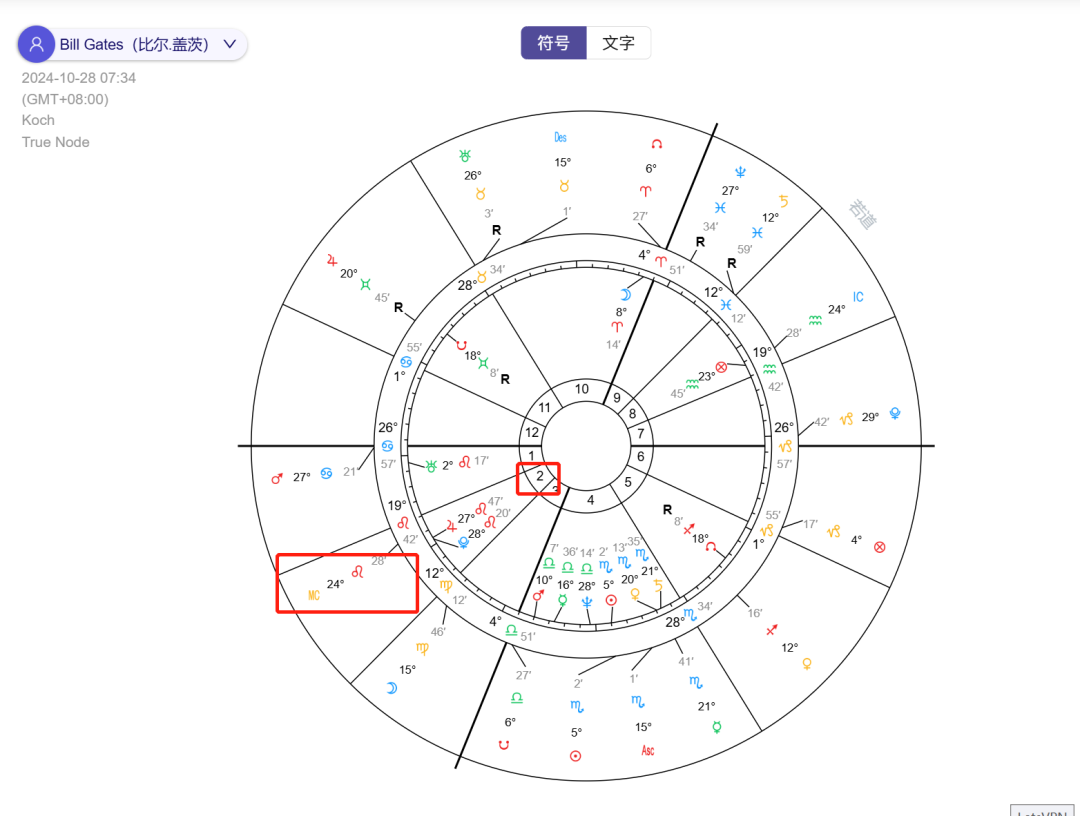Click the Venus glyph near 20 degrees Scorpio
This screenshot has width=1080, height=816.
(x=636, y=595)
